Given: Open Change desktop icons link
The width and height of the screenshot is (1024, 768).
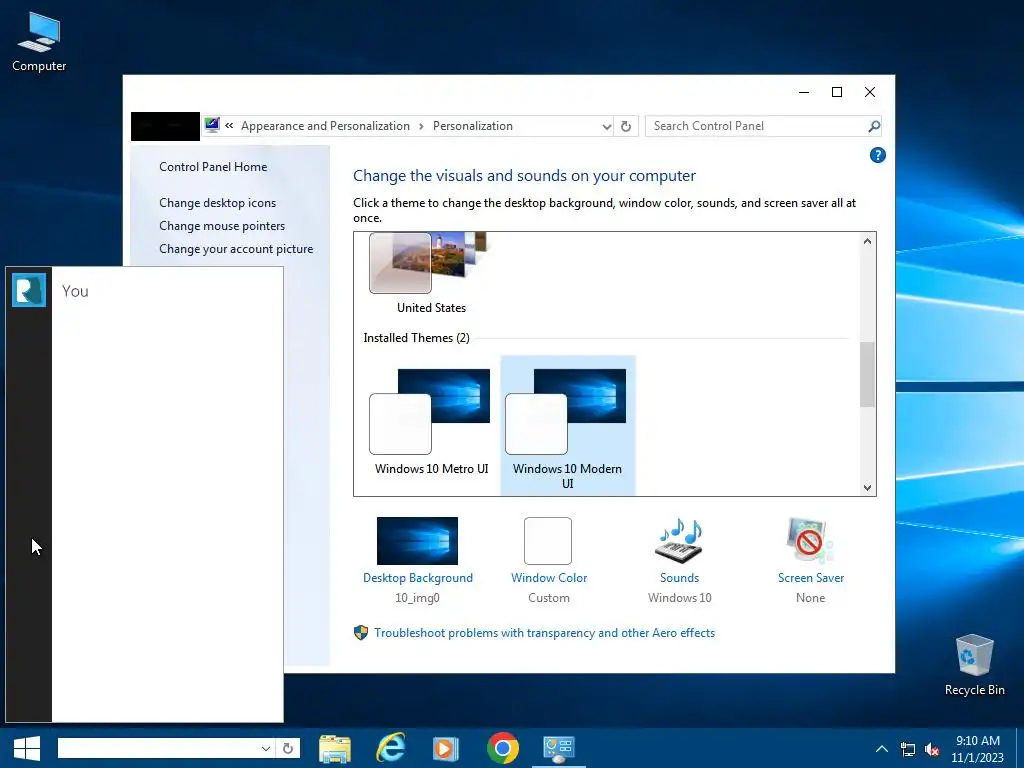Looking at the screenshot, I should pos(217,202).
